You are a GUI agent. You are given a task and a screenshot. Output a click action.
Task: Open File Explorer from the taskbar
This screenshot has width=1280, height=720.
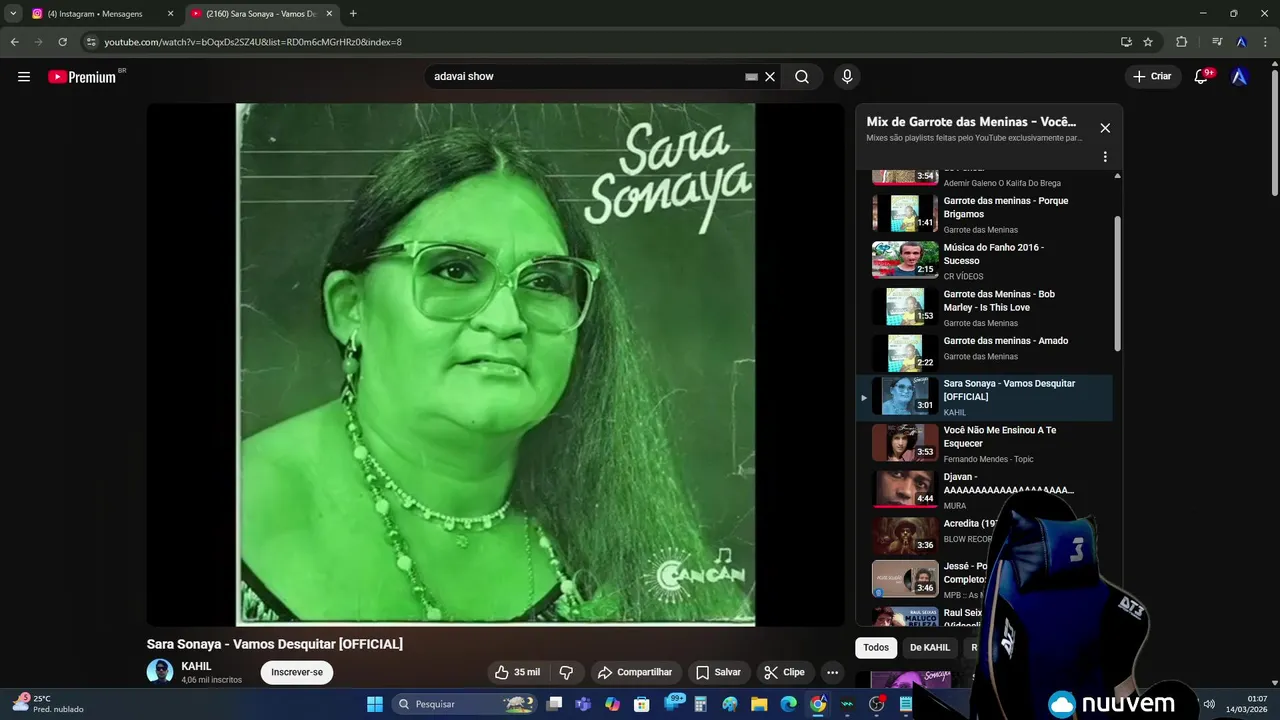[x=759, y=704]
